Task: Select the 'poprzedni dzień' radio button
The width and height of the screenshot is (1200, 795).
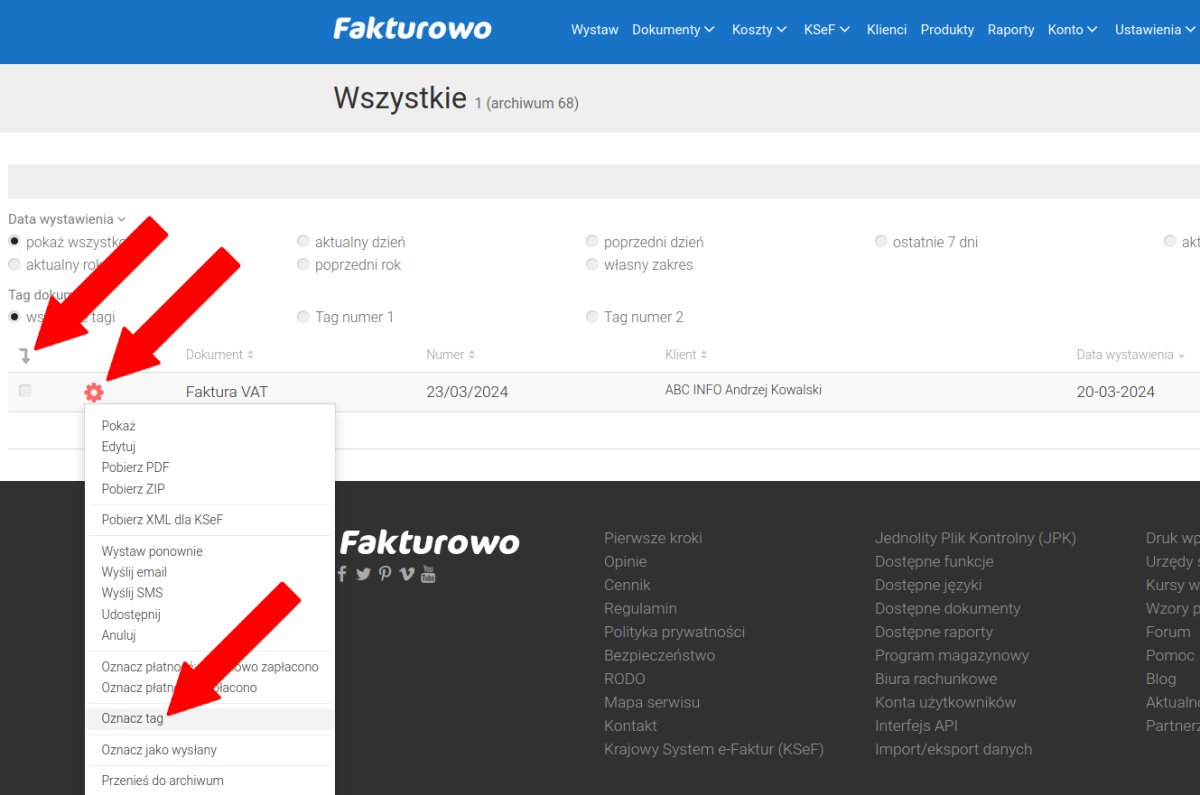Action: pyautogui.click(x=592, y=242)
